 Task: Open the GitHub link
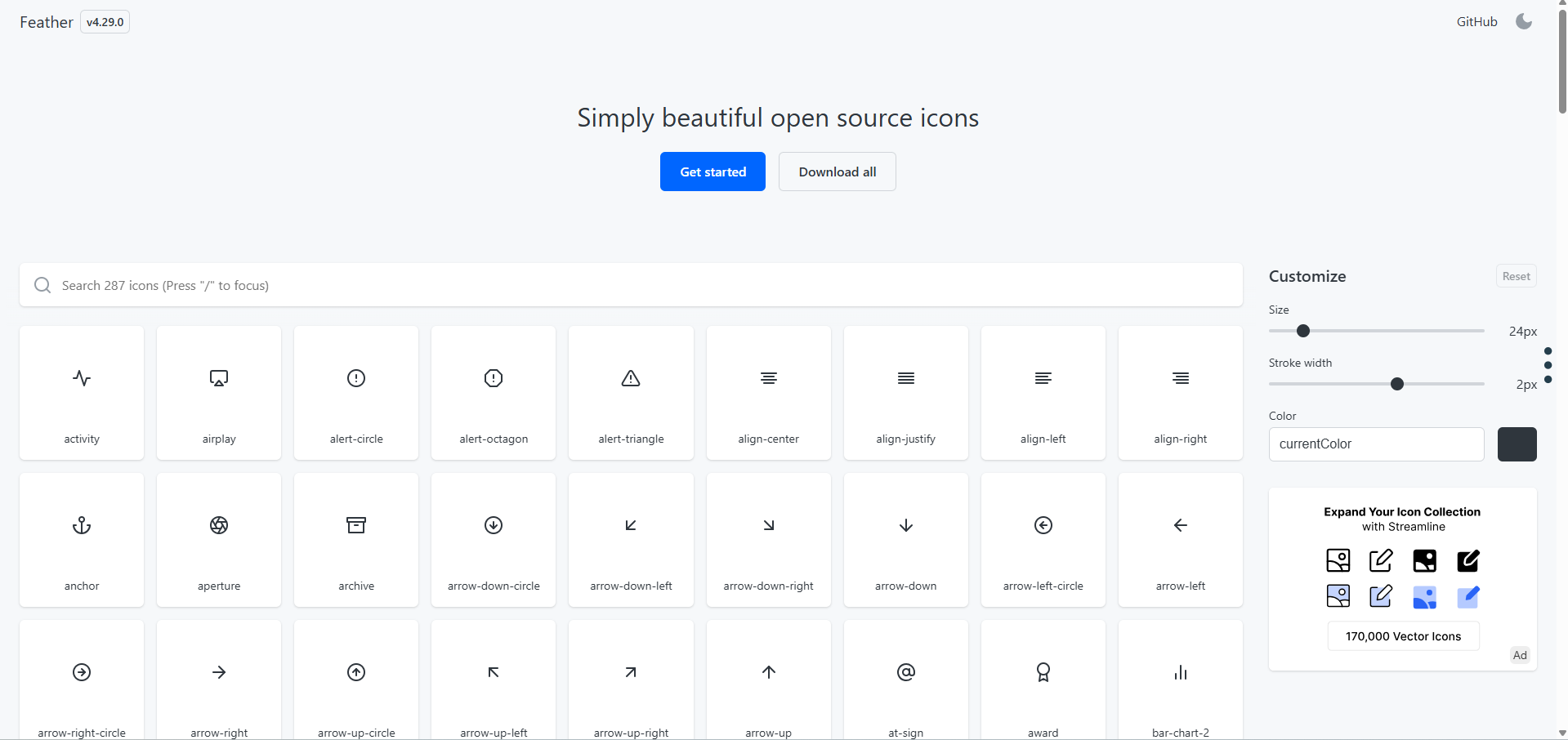coord(1477,22)
